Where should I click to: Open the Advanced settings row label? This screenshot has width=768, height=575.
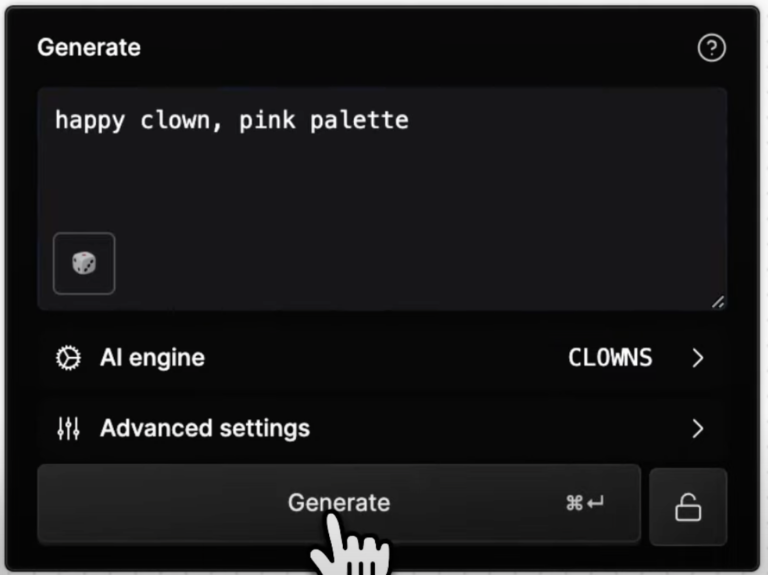[x=205, y=428]
